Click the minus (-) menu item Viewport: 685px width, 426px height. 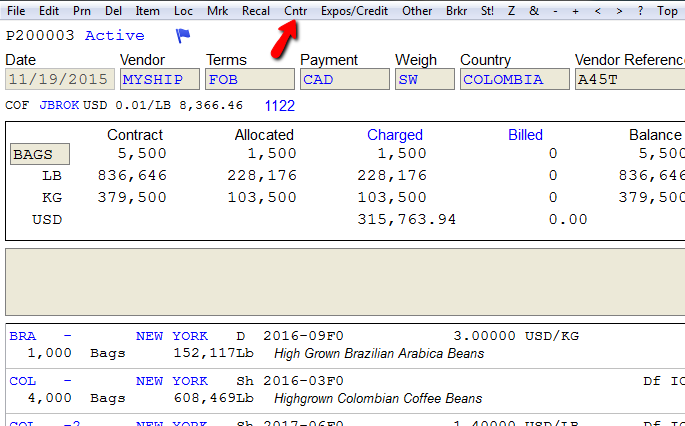pyautogui.click(x=555, y=10)
